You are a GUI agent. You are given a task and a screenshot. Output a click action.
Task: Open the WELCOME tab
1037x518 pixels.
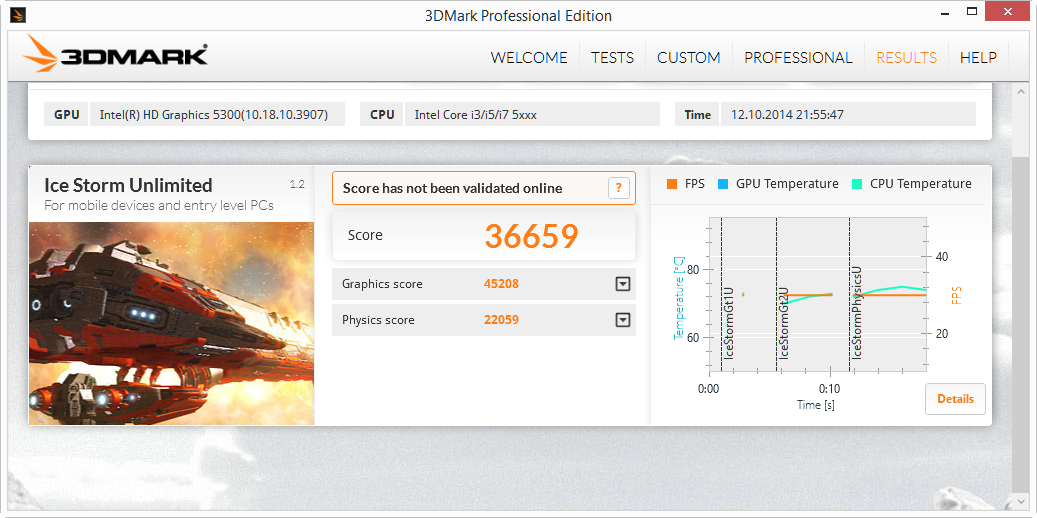[528, 58]
